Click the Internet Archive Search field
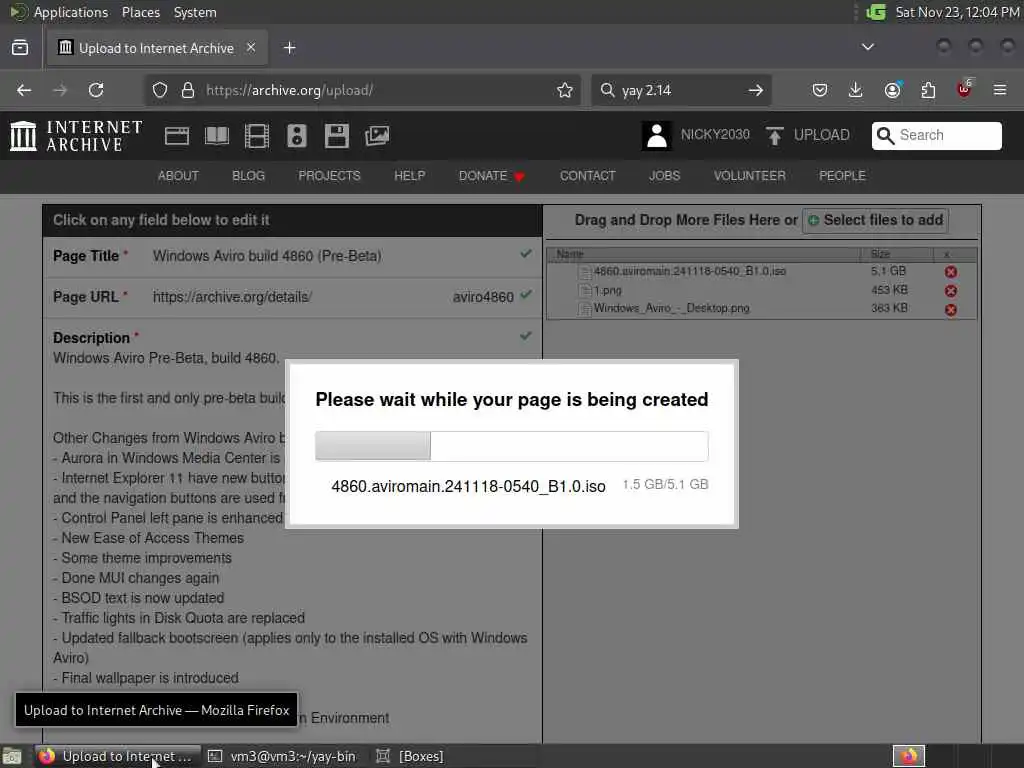The width and height of the screenshot is (1024, 768). [x=936, y=135]
